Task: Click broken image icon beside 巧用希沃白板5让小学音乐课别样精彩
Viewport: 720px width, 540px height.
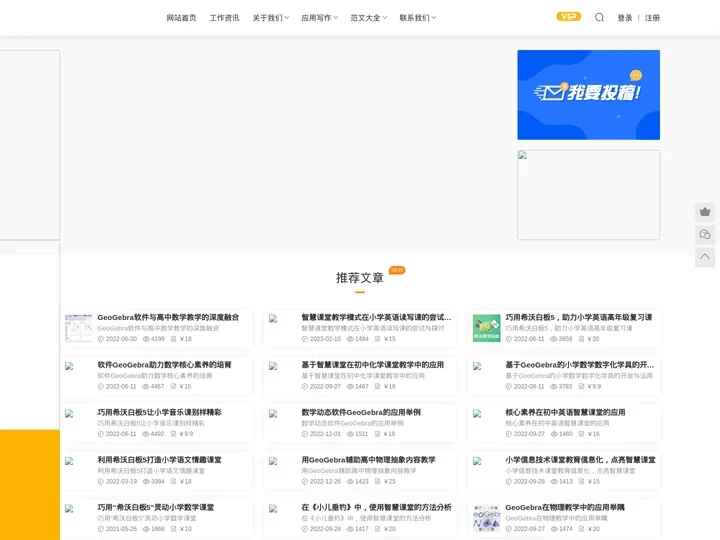Action: [x=69, y=413]
